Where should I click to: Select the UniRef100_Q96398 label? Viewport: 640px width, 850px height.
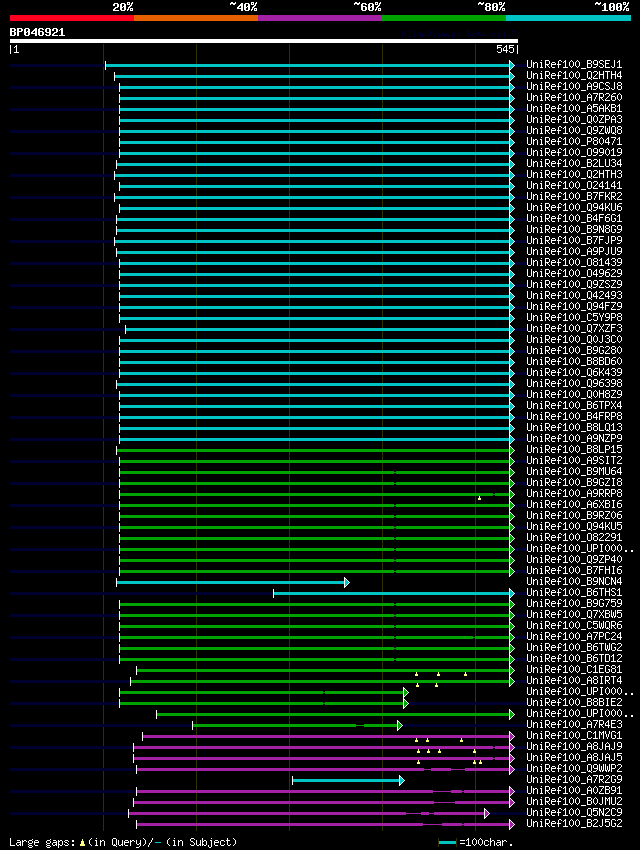pos(574,383)
